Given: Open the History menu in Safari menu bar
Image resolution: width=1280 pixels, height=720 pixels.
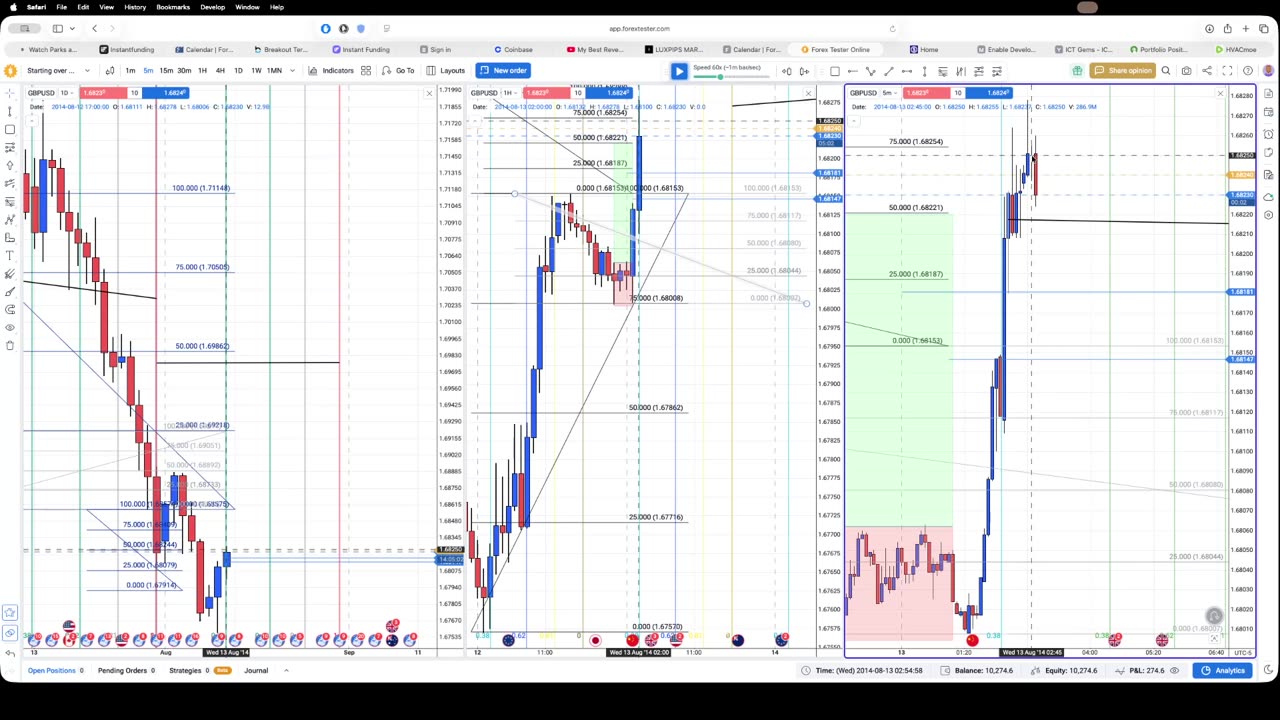Looking at the screenshot, I should (x=135, y=7).
